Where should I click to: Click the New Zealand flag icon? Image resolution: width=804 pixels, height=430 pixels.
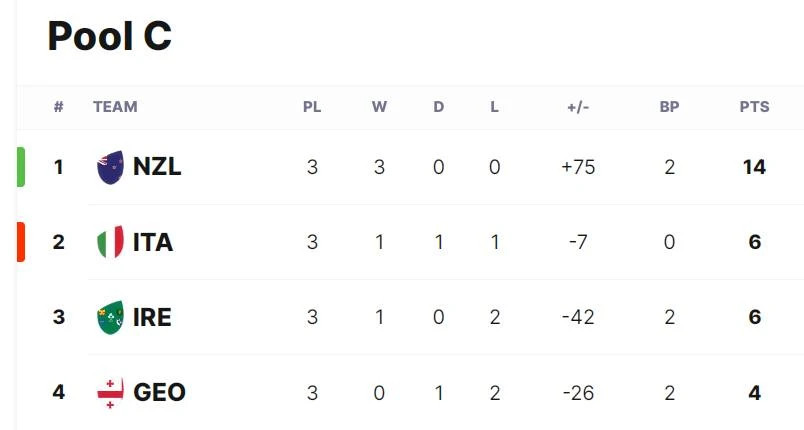pyautogui.click(x=110, y=167)
